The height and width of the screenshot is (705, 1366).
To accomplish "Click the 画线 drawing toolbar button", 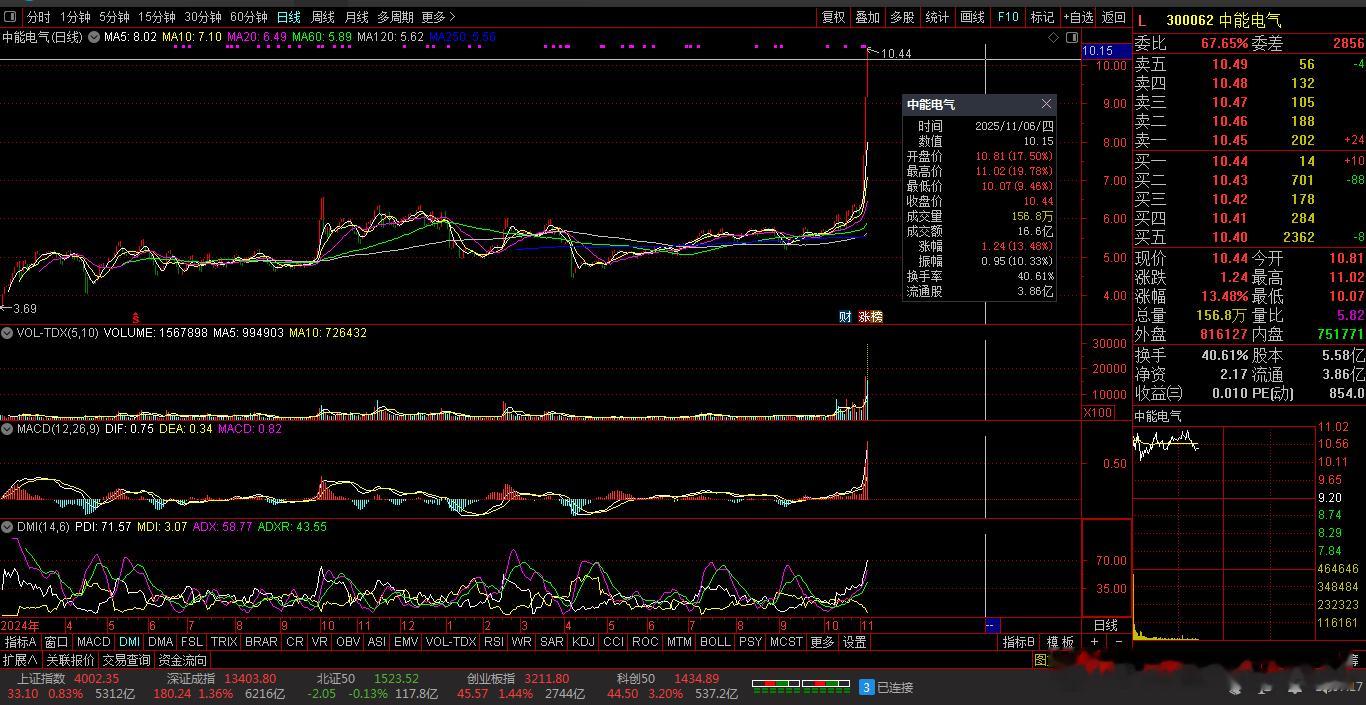I will pos(972,17).
